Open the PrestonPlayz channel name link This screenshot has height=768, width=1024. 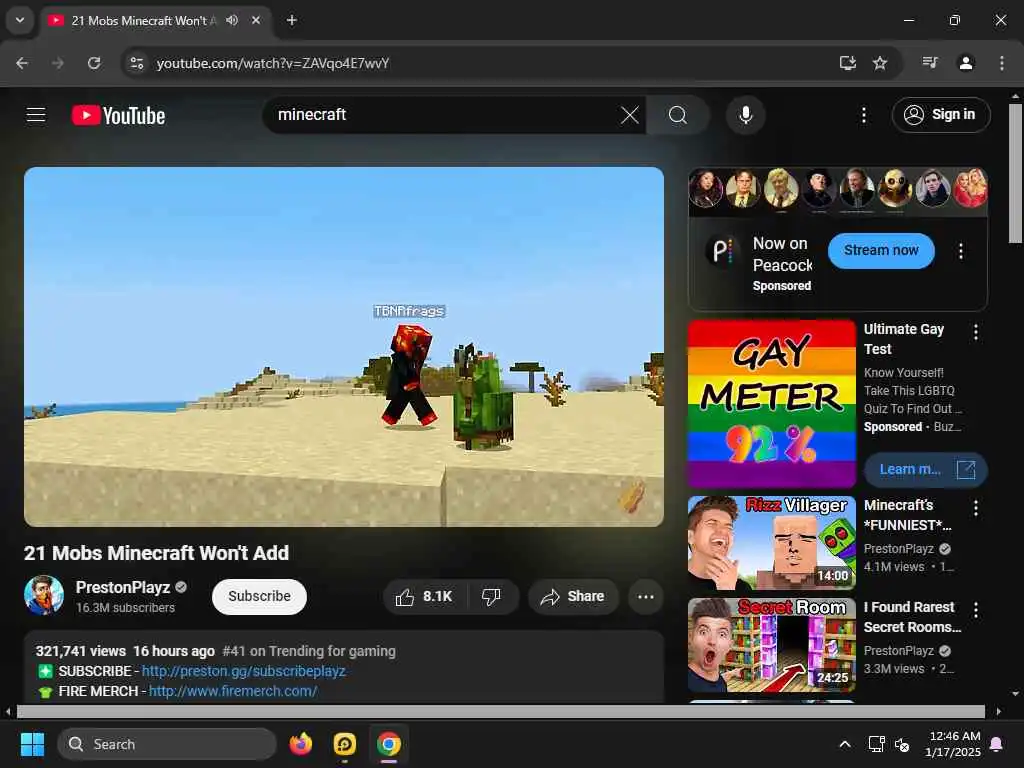pos(123,587)
